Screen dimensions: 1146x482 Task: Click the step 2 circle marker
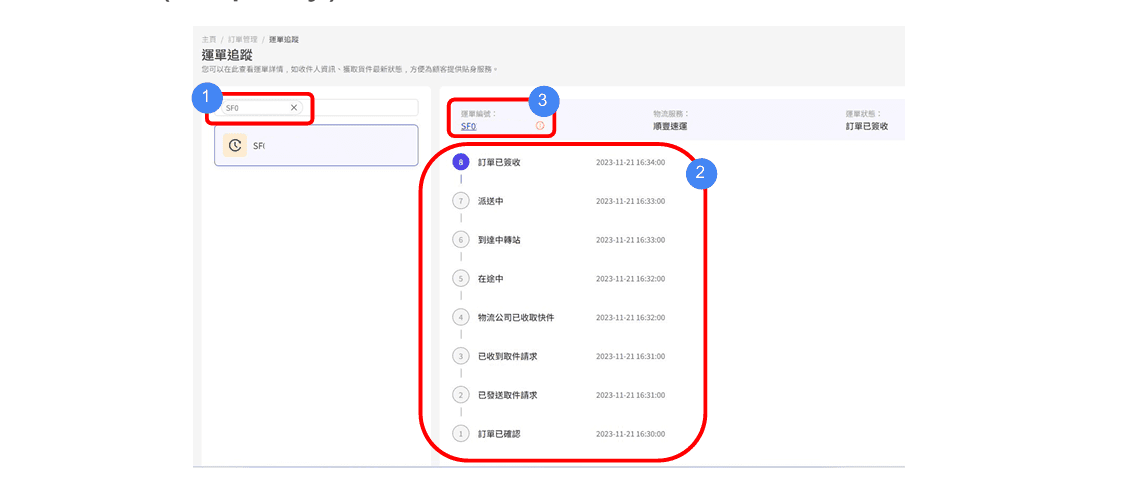(x=460, y=395)
